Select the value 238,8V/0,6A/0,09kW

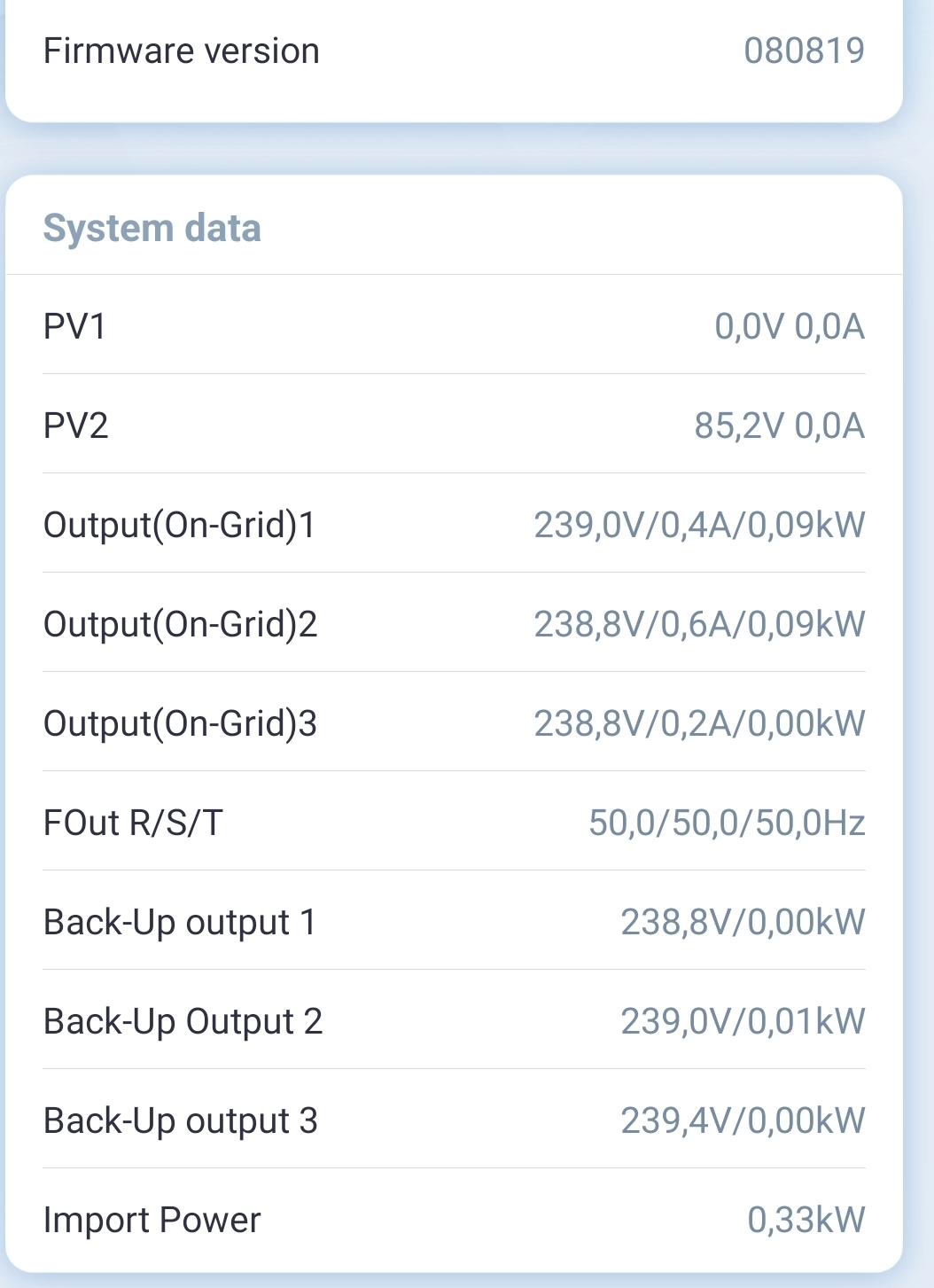[x=699, y=624]
